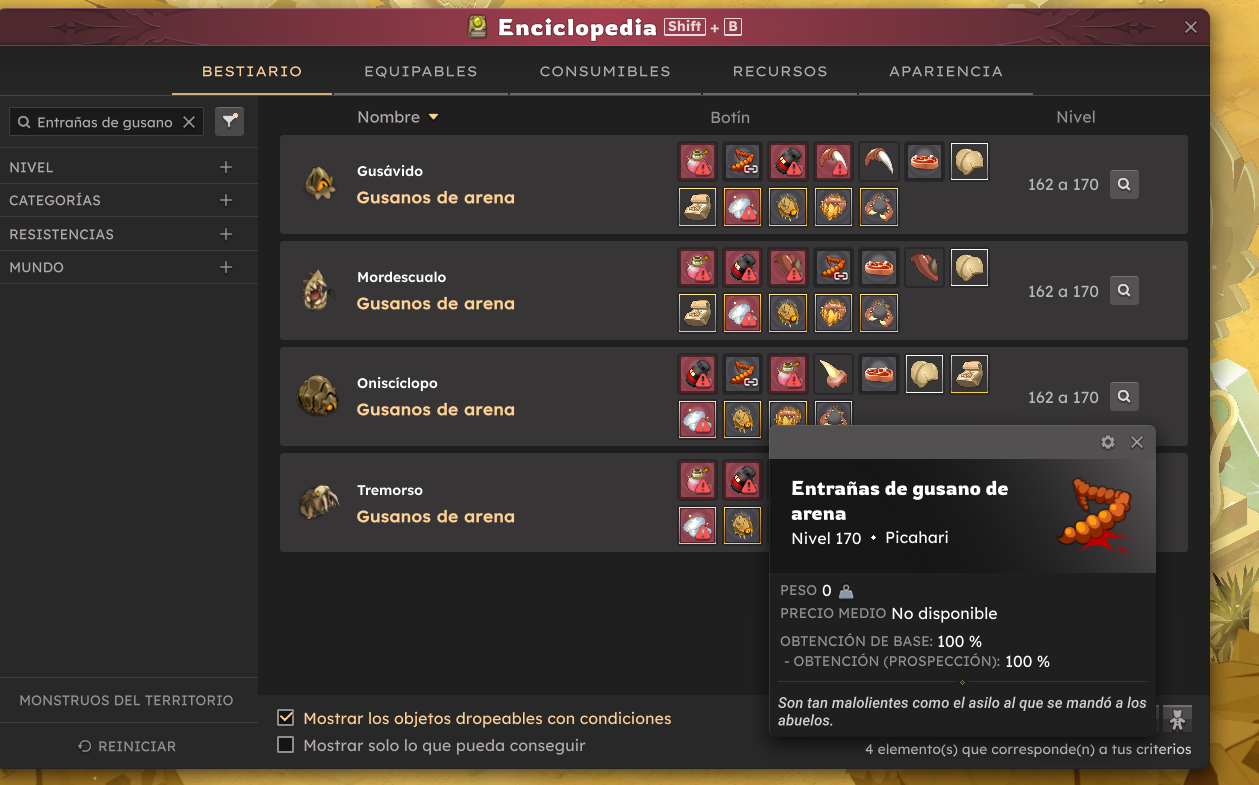Open the search filter funnel icon
This screenshot has width=1259, height=785.
pos(230,121)
